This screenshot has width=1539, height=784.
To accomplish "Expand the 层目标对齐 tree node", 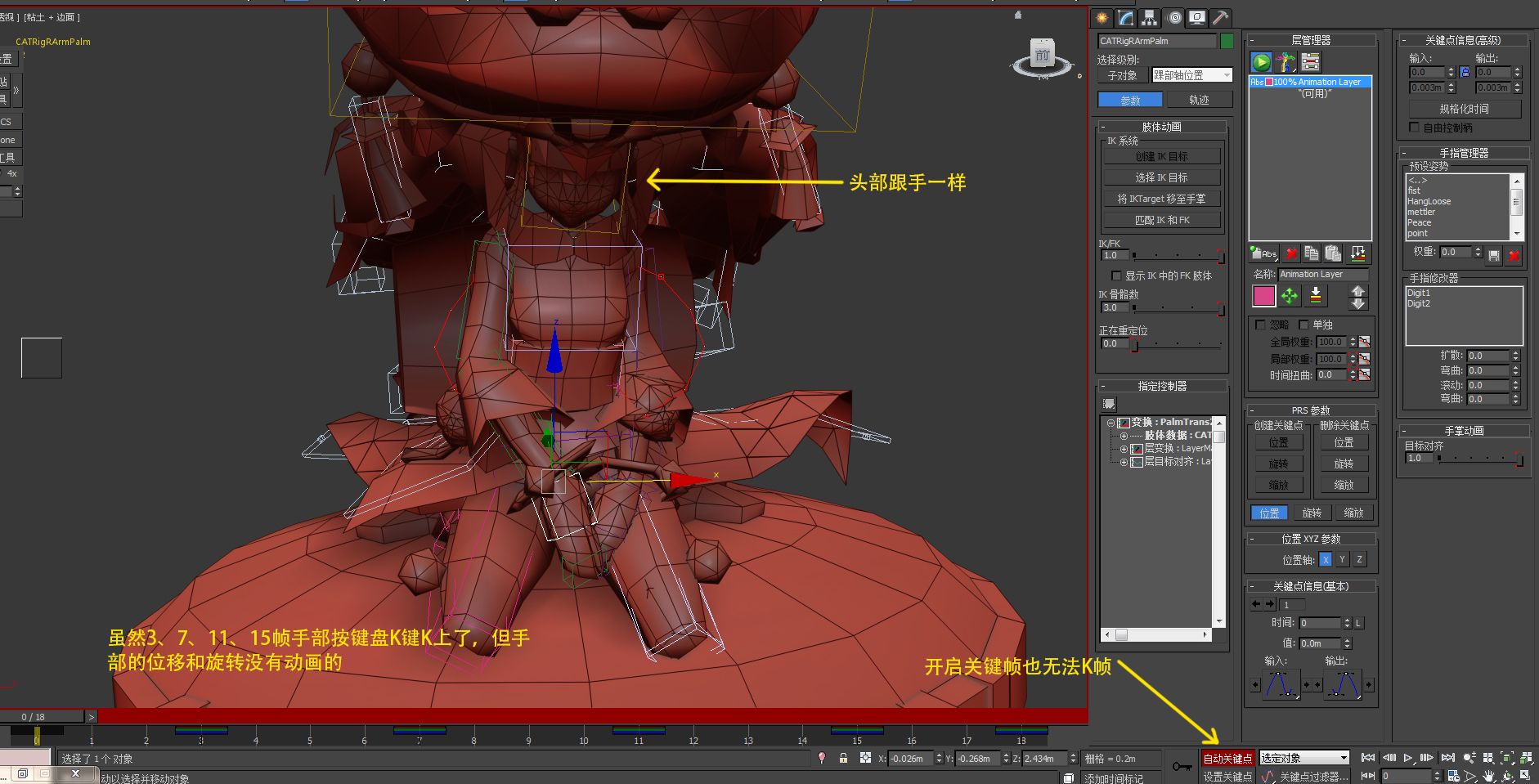I will (x=1124, y=462).
